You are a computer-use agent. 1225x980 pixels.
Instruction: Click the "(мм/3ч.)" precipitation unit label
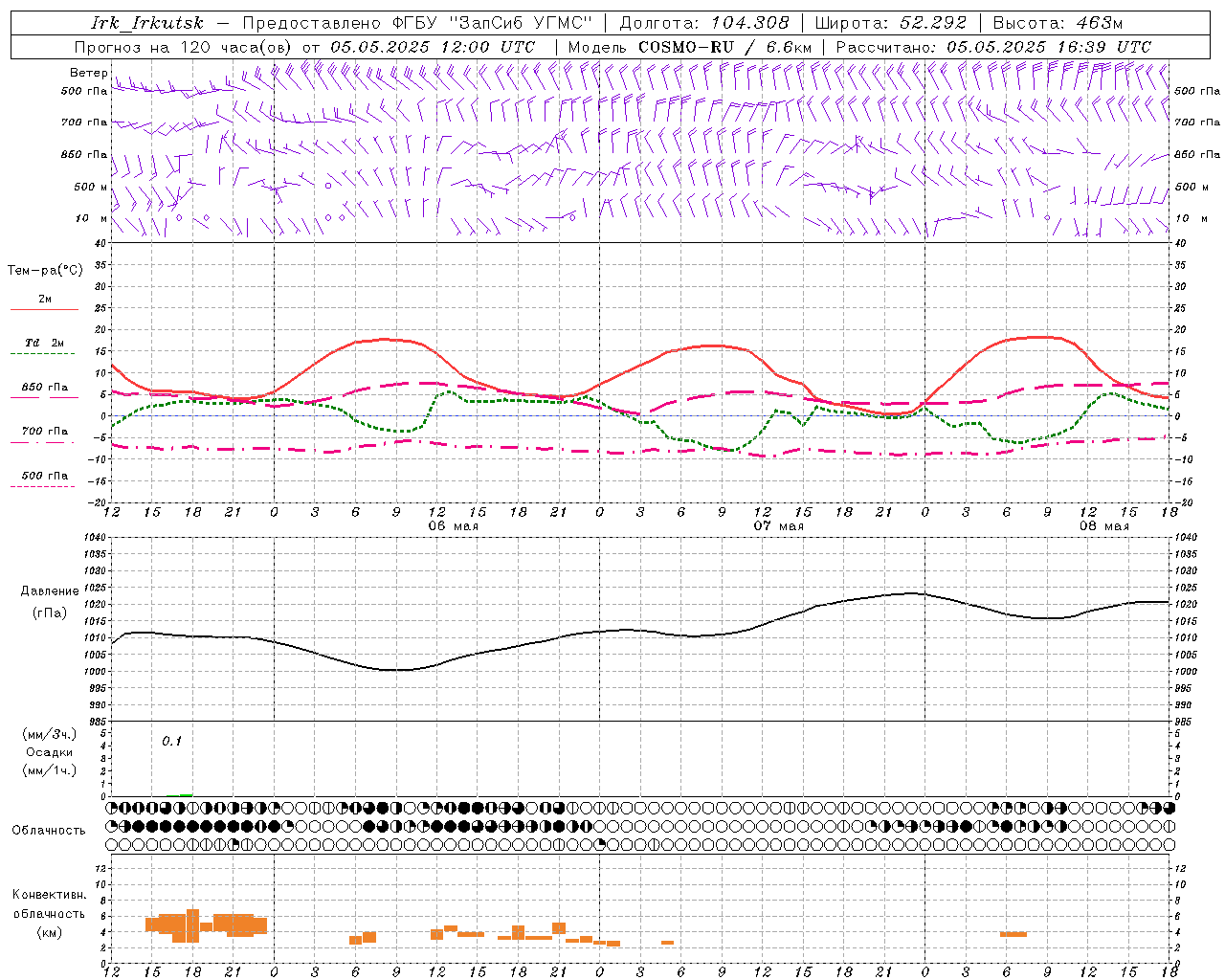[50, 734]
